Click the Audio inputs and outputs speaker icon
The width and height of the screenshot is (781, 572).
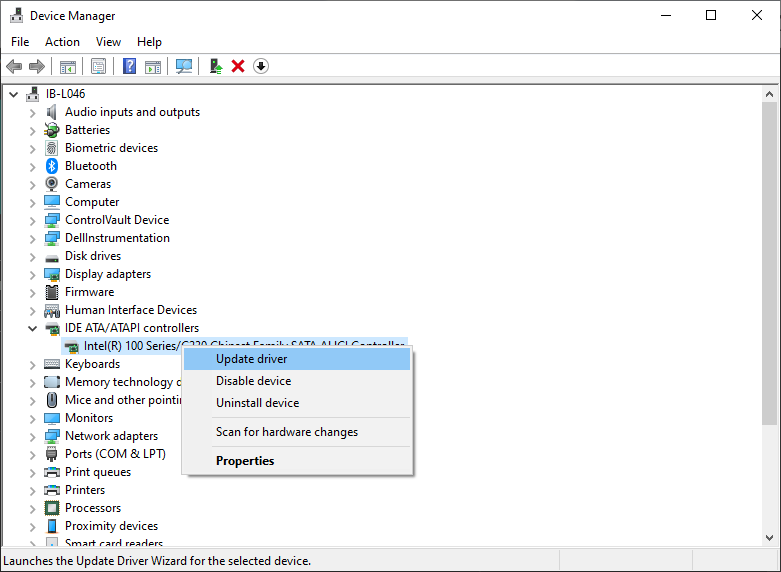[x=52, y=112]
